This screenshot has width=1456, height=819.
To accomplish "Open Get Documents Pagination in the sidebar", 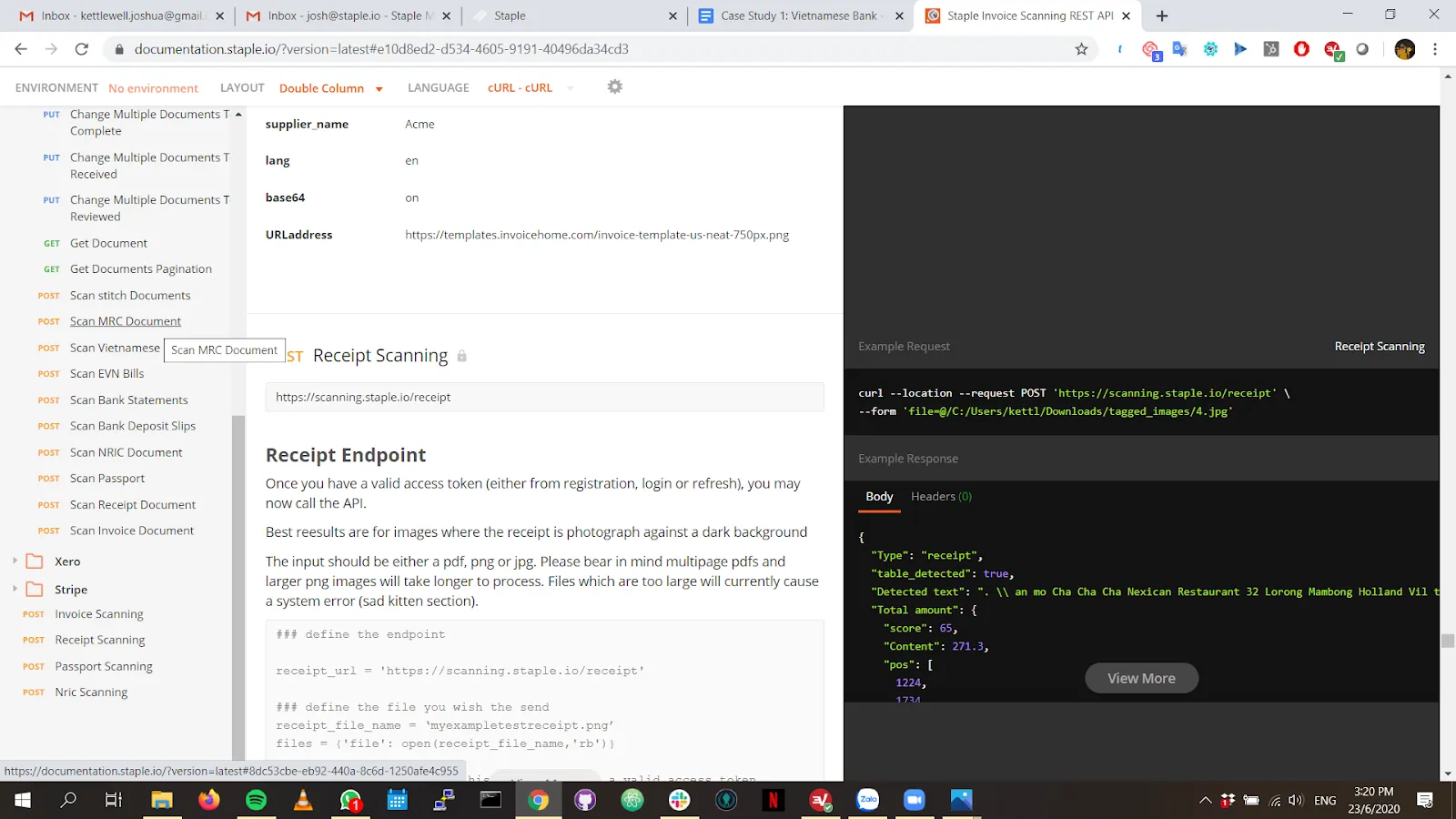I will click(x=141, y=269).
